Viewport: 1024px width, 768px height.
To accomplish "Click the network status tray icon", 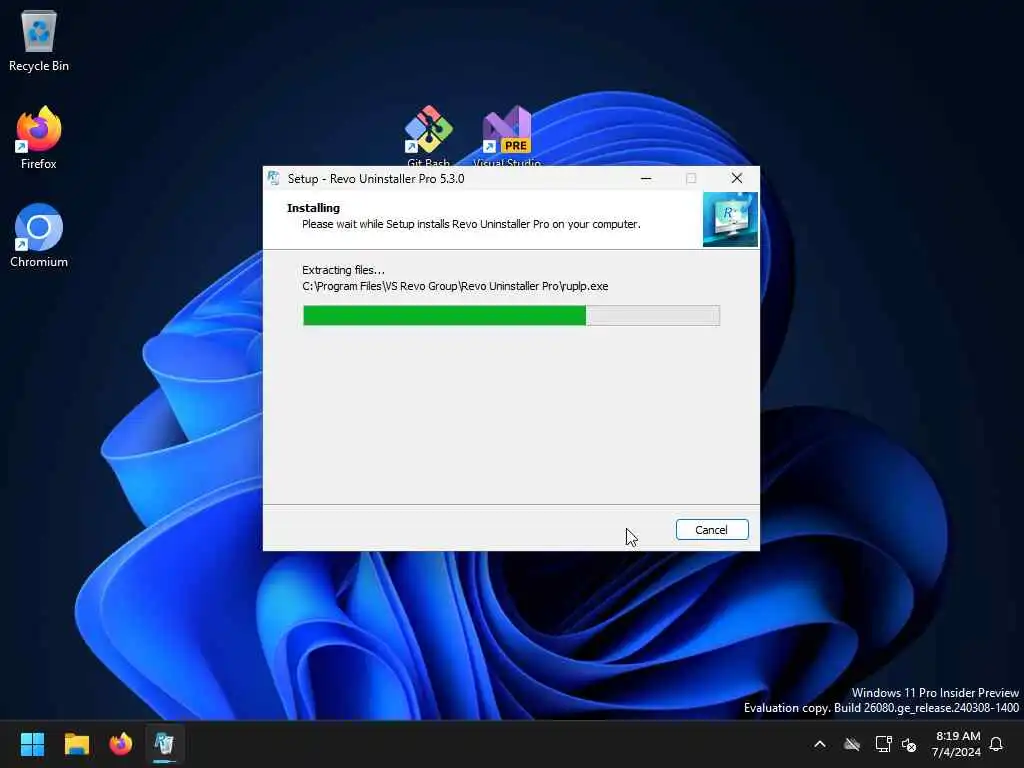I will click(883, 744).
